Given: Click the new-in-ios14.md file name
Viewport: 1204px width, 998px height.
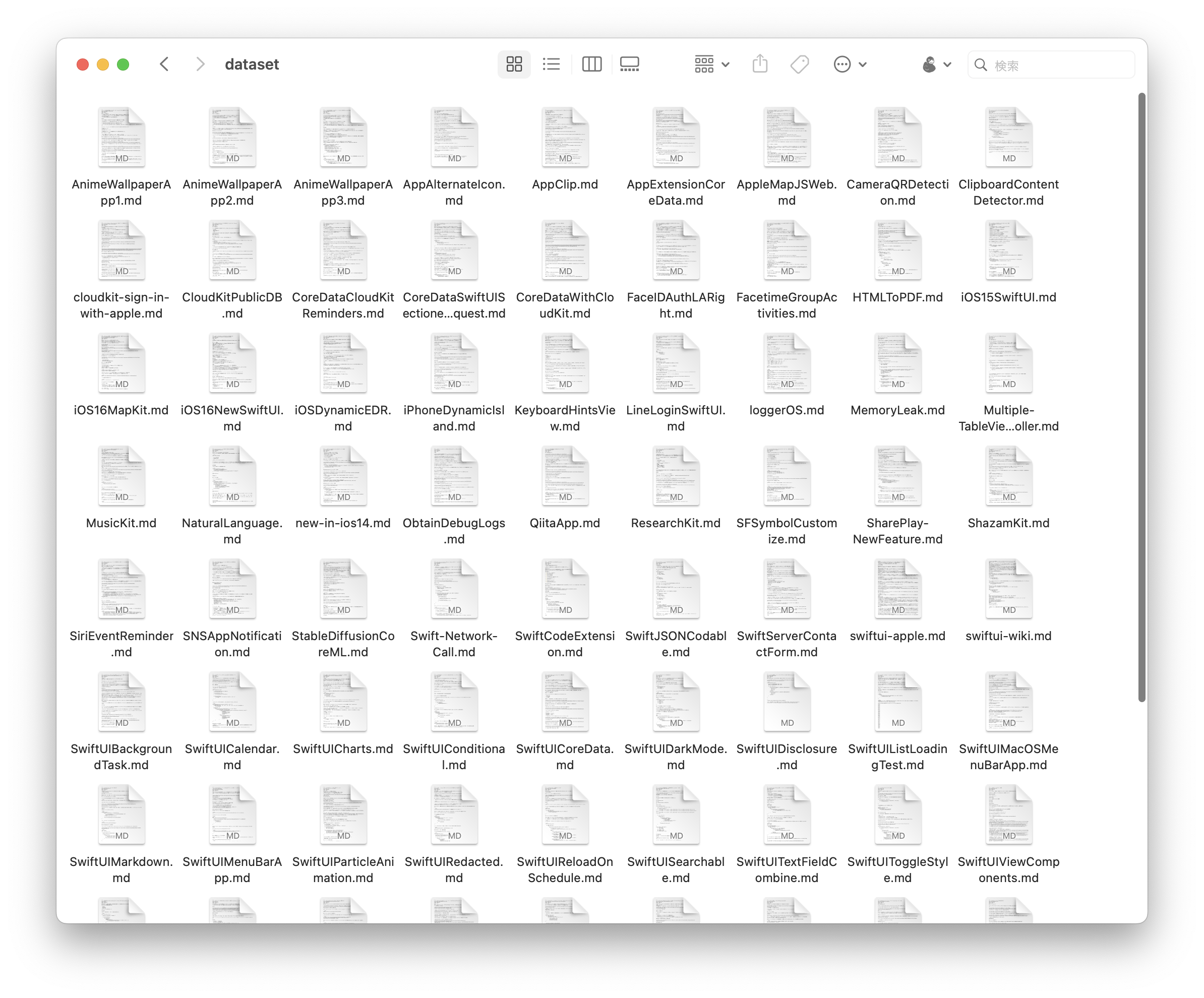Looking at the screenshot, I should 343,523.
